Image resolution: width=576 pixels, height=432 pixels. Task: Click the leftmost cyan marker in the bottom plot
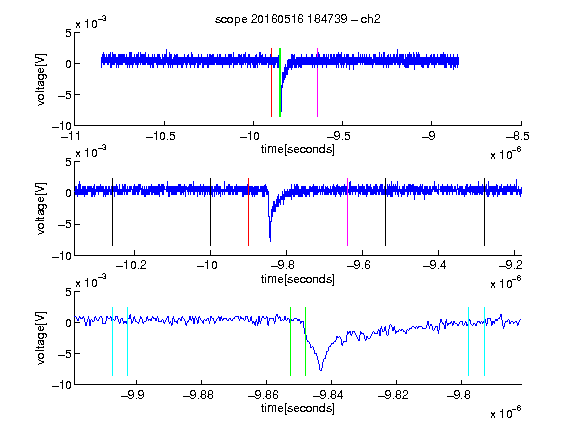pyautogui.click(x=112, y=342)
